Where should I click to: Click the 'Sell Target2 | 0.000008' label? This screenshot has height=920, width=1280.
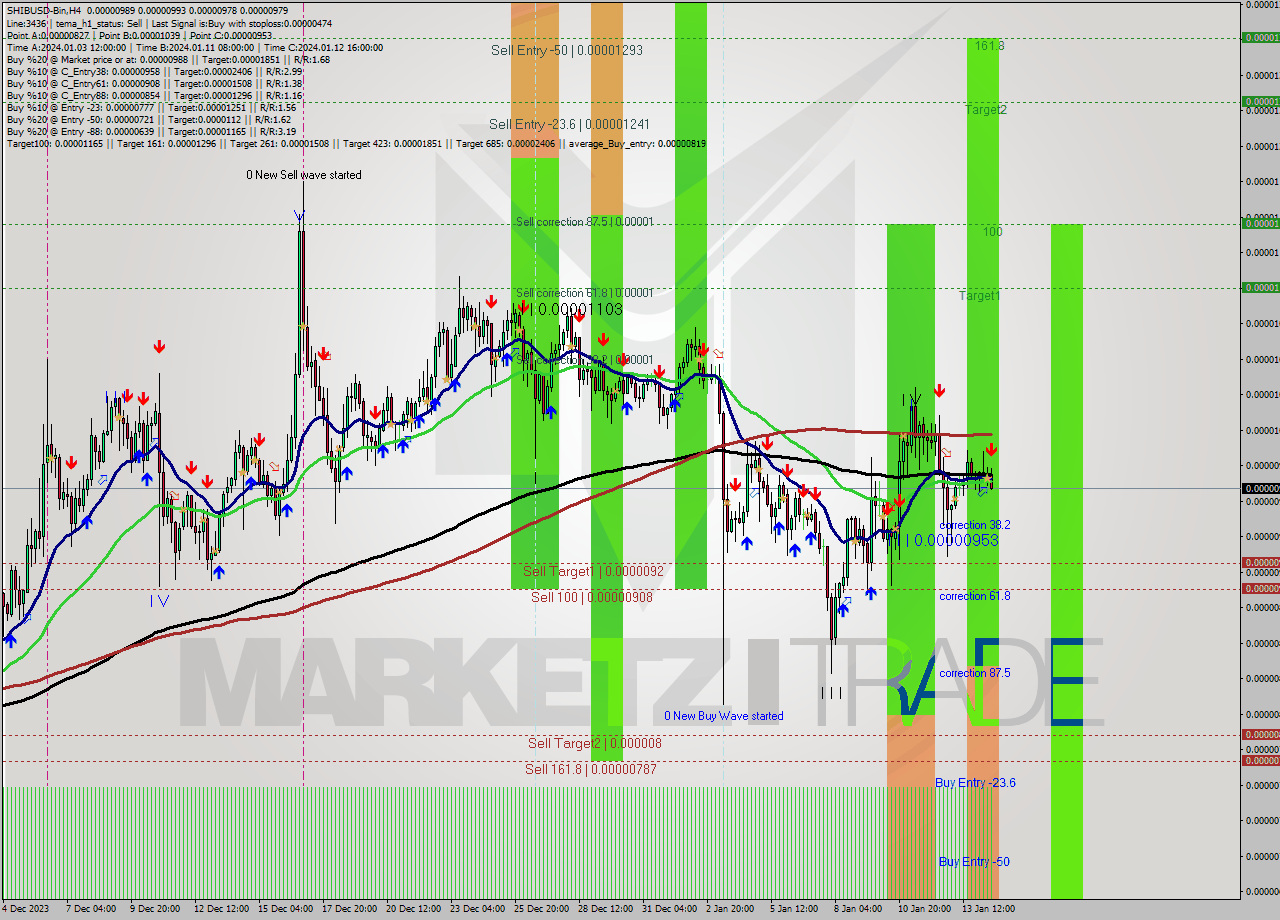click(594, 743)
